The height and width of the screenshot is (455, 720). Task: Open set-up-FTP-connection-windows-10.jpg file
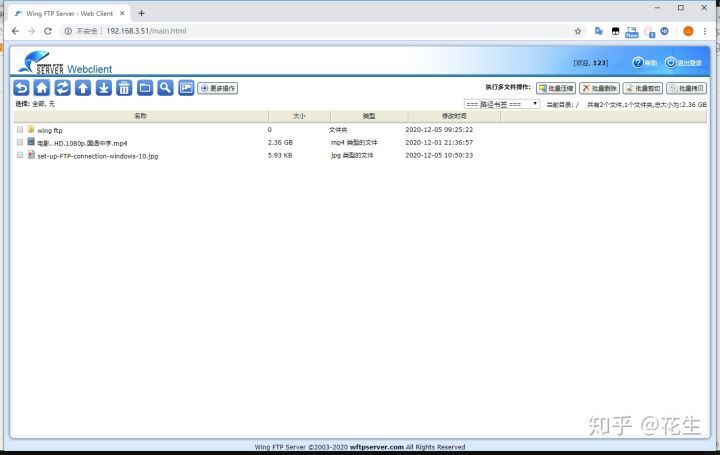98,156
